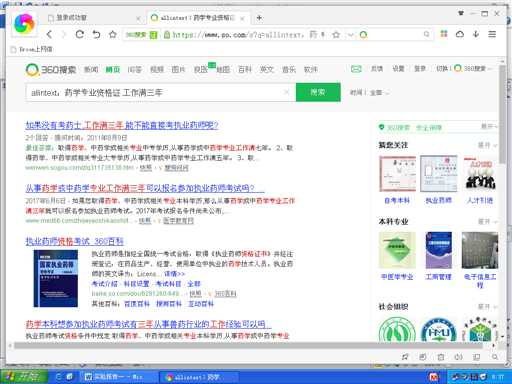Open the 考试科目 sublink
The width and height of the screenshot is (512, 384).
point(168,284)
